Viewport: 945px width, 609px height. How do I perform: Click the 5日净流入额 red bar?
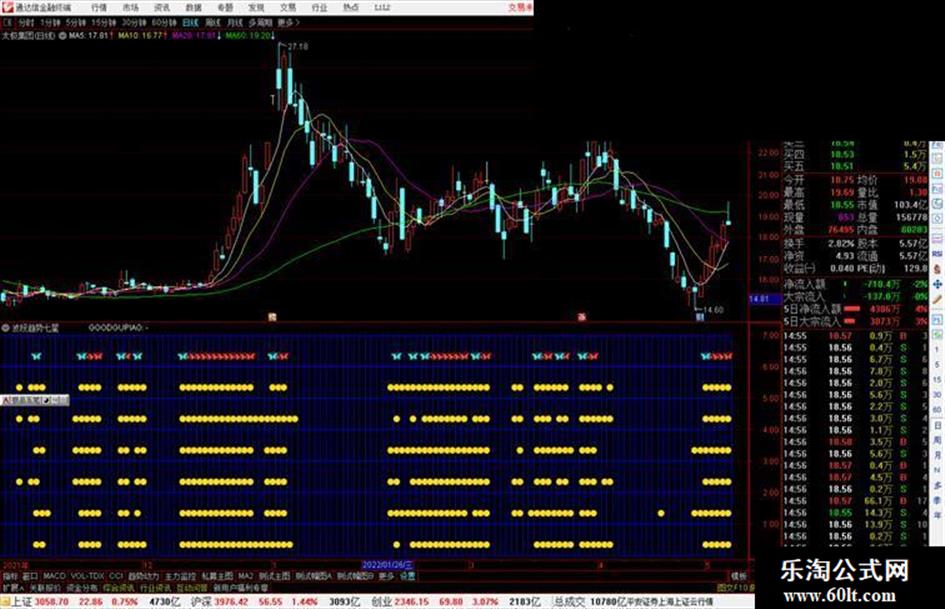pyautogui.click(x=852, y=308)
